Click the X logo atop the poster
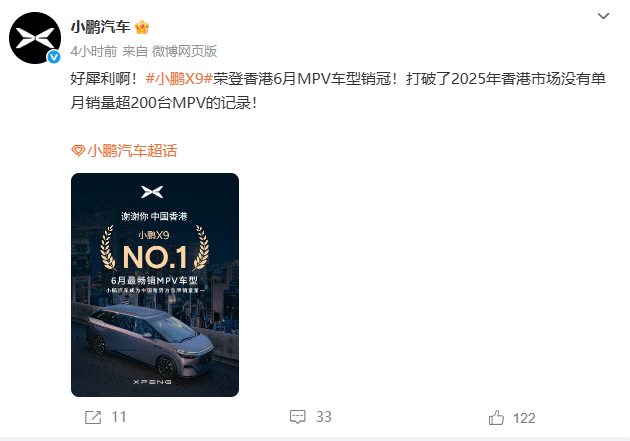 (152, 192)
